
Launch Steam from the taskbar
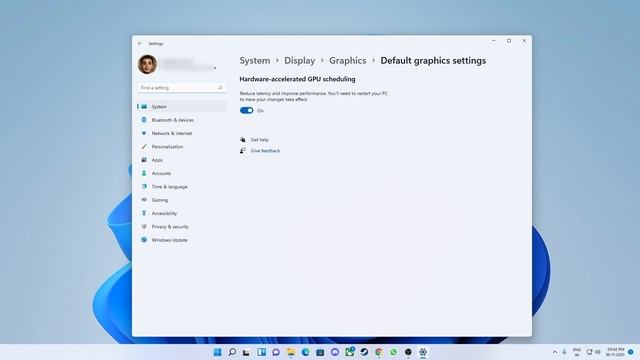(364, 352)
